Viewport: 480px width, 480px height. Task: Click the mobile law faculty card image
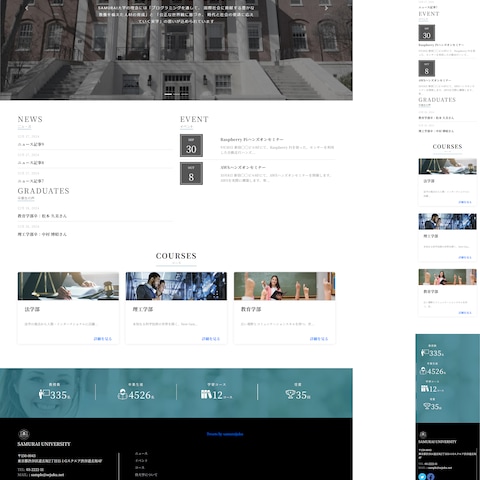(447, 166)
